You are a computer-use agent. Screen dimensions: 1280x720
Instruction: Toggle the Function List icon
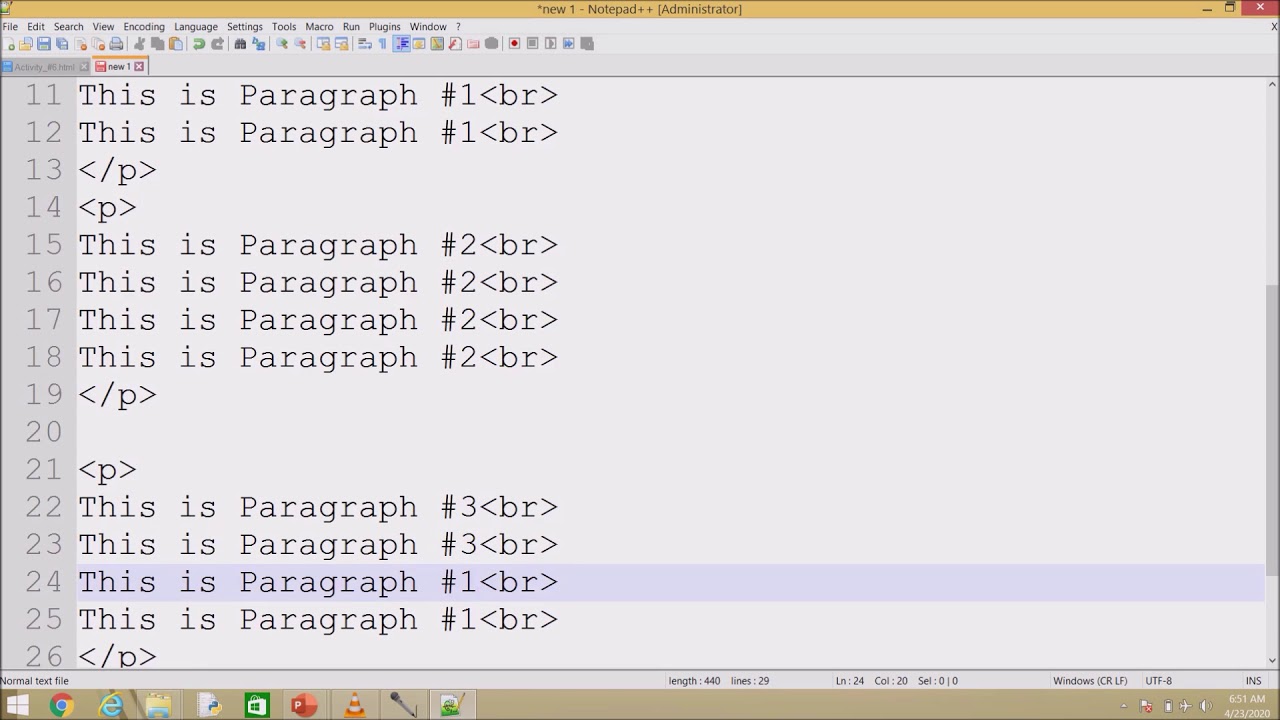coord(455,44)
